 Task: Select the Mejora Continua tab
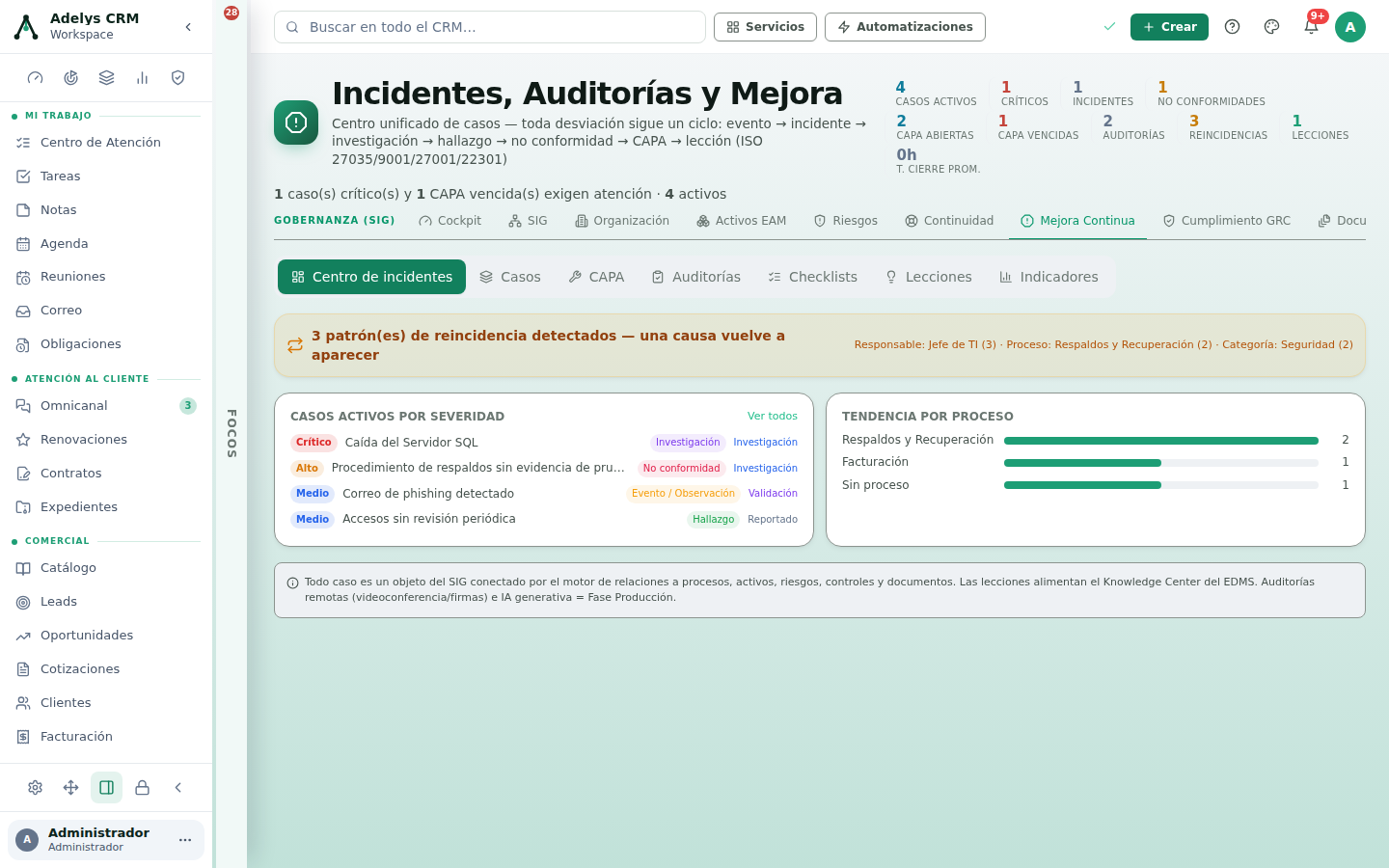click(1077, 221)
